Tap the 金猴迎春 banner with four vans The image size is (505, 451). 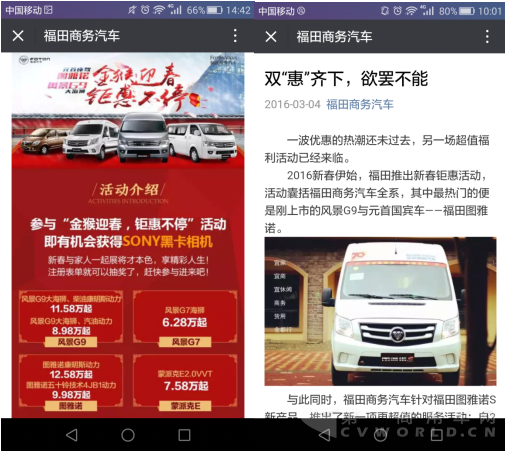(x=128, y=110)
